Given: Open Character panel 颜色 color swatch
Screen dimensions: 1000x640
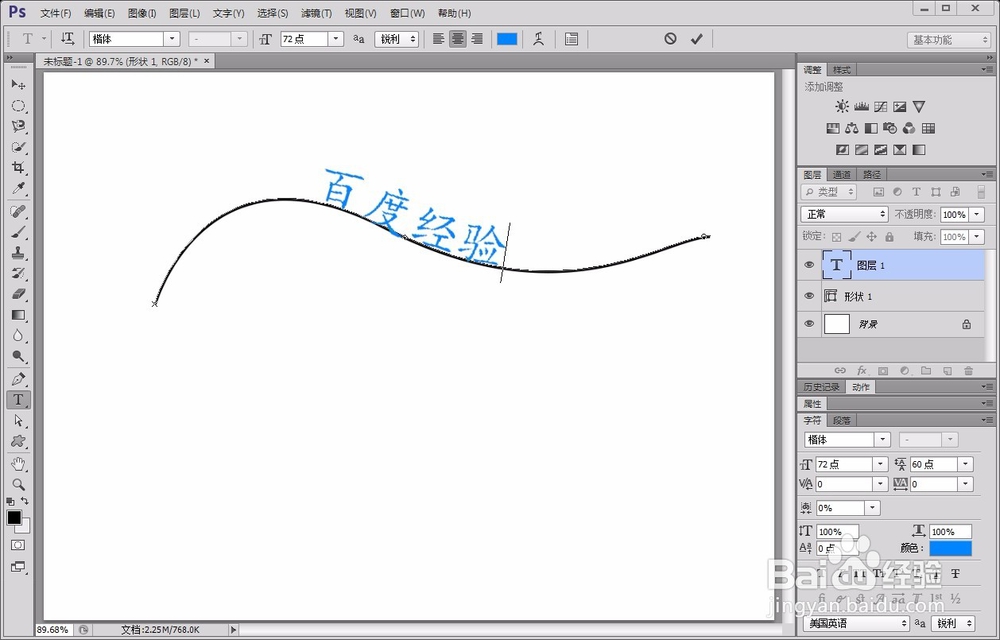Looking at the screenshot, I should tap(950, 548).
